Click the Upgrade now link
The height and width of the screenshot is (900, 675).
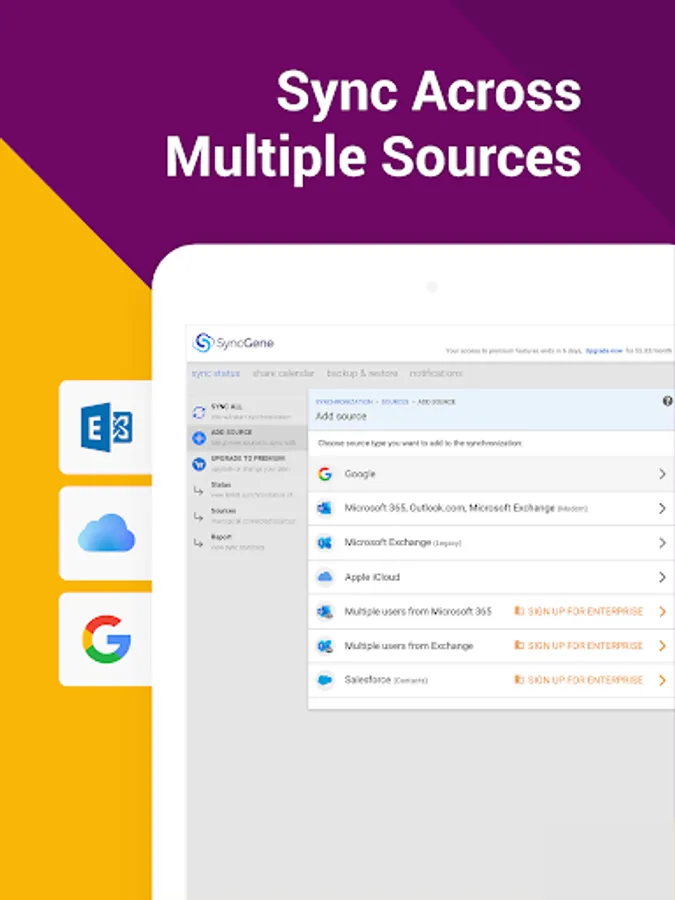604,350
